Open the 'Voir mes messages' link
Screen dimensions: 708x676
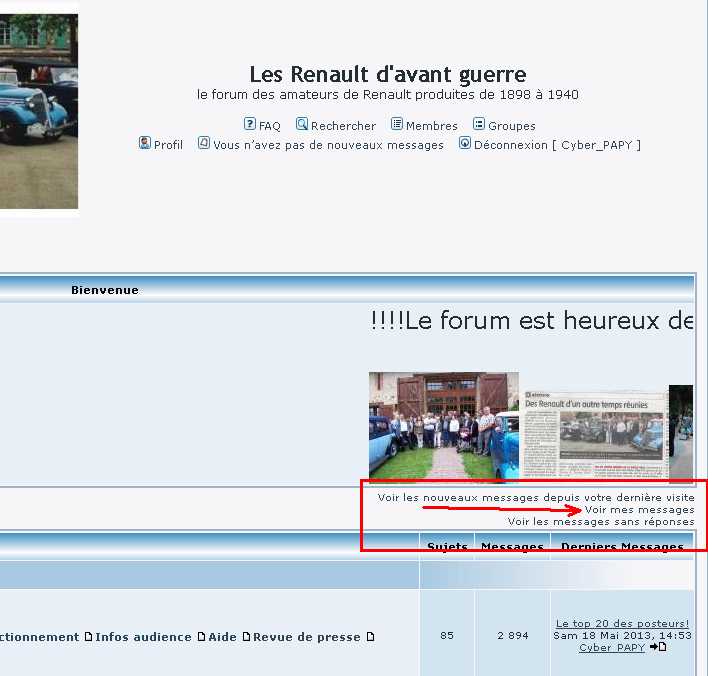[x=639, y=510]
